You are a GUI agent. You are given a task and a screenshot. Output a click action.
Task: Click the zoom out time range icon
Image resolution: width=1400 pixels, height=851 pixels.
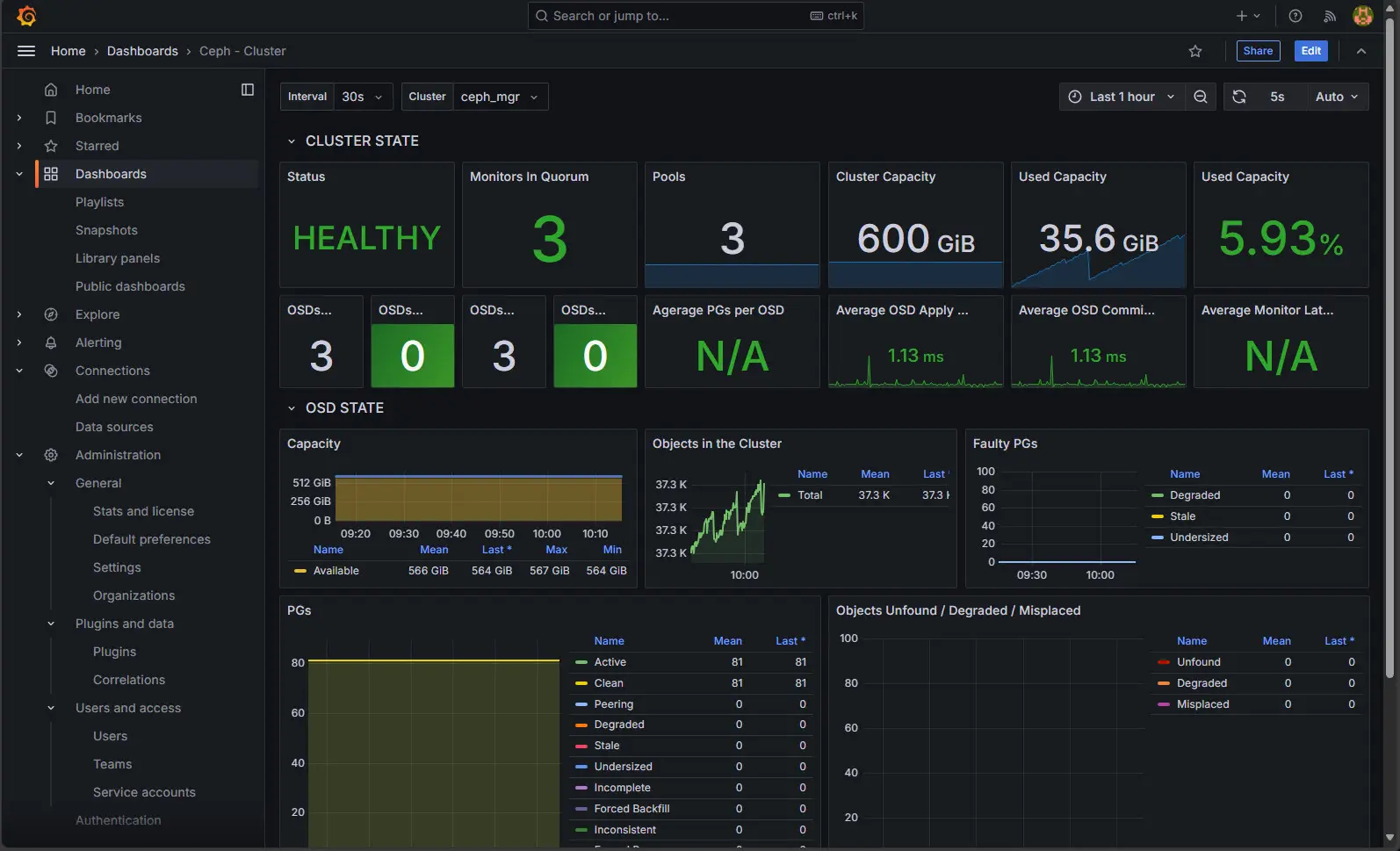[1200, 97]
